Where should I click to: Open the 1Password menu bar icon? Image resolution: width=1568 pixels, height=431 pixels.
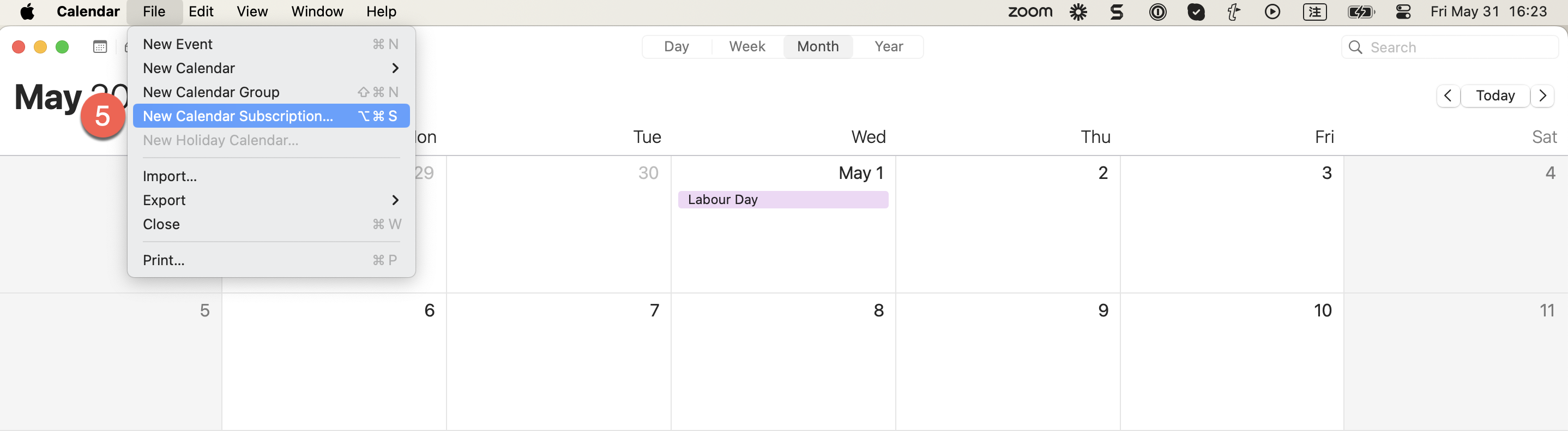tap(1157, 11)
